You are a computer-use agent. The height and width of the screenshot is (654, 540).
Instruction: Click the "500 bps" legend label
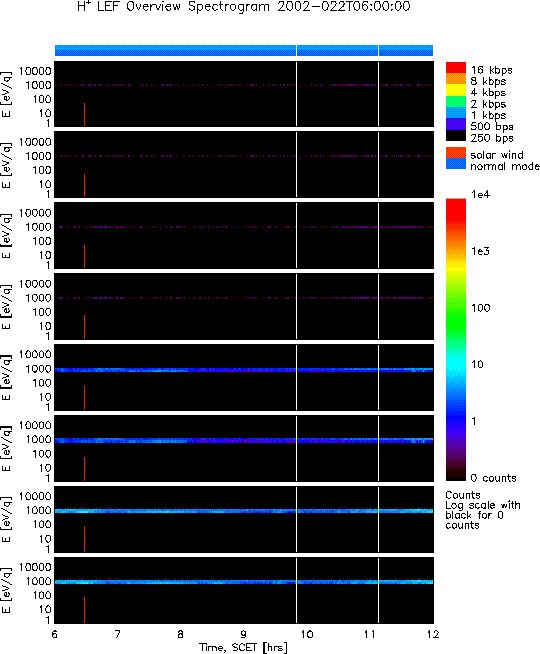click(492, 126)
